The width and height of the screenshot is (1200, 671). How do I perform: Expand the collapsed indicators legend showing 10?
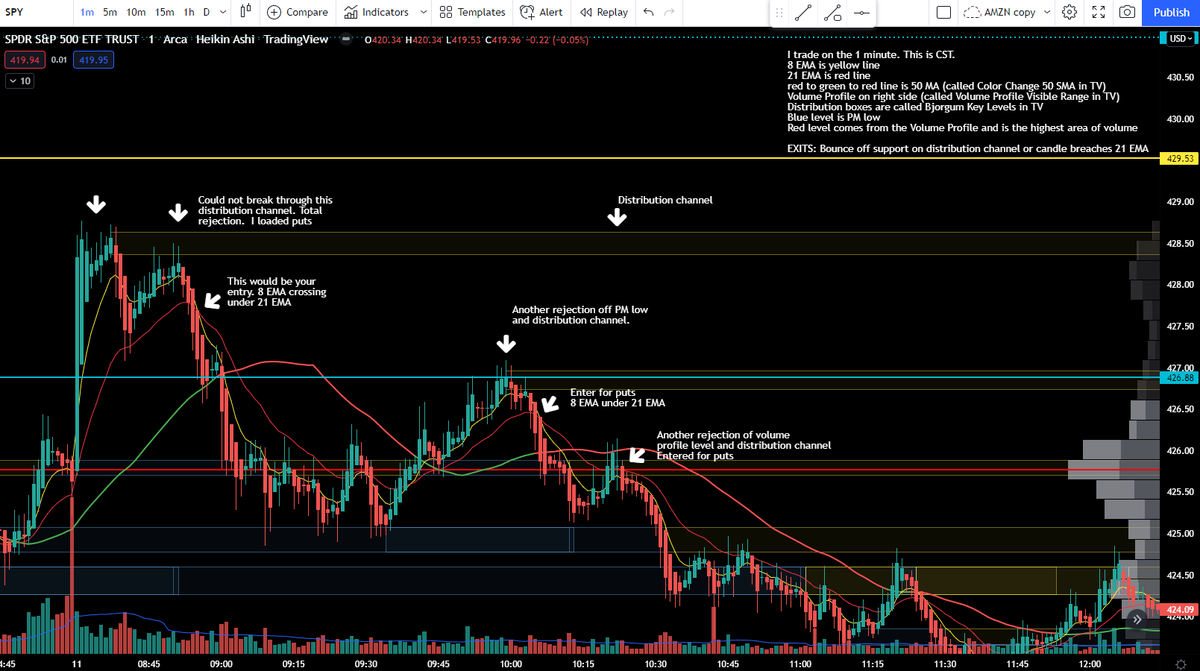tap(19, 81)
